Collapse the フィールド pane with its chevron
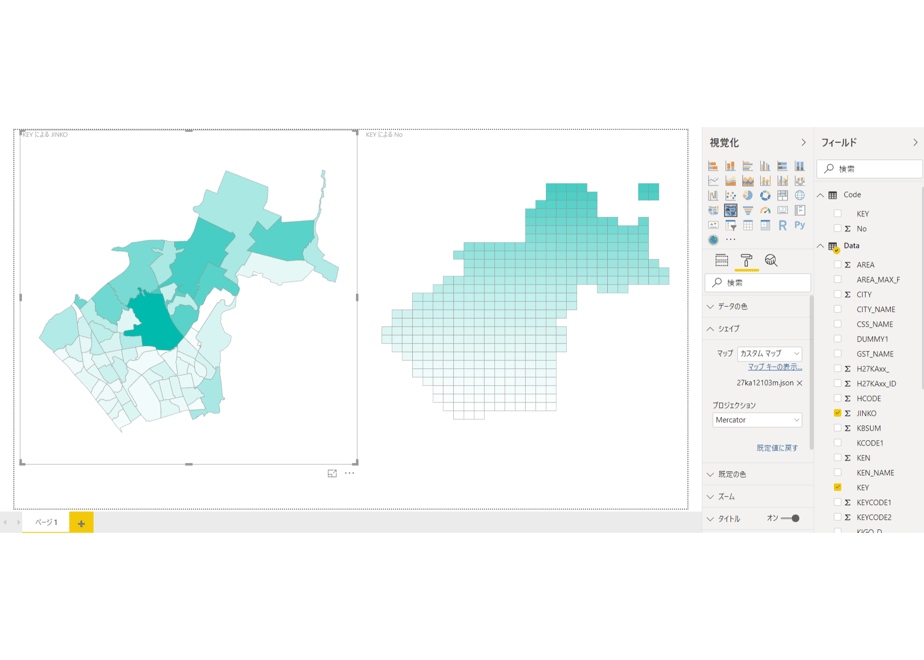The image size is (924, 660). pos(915,143)
